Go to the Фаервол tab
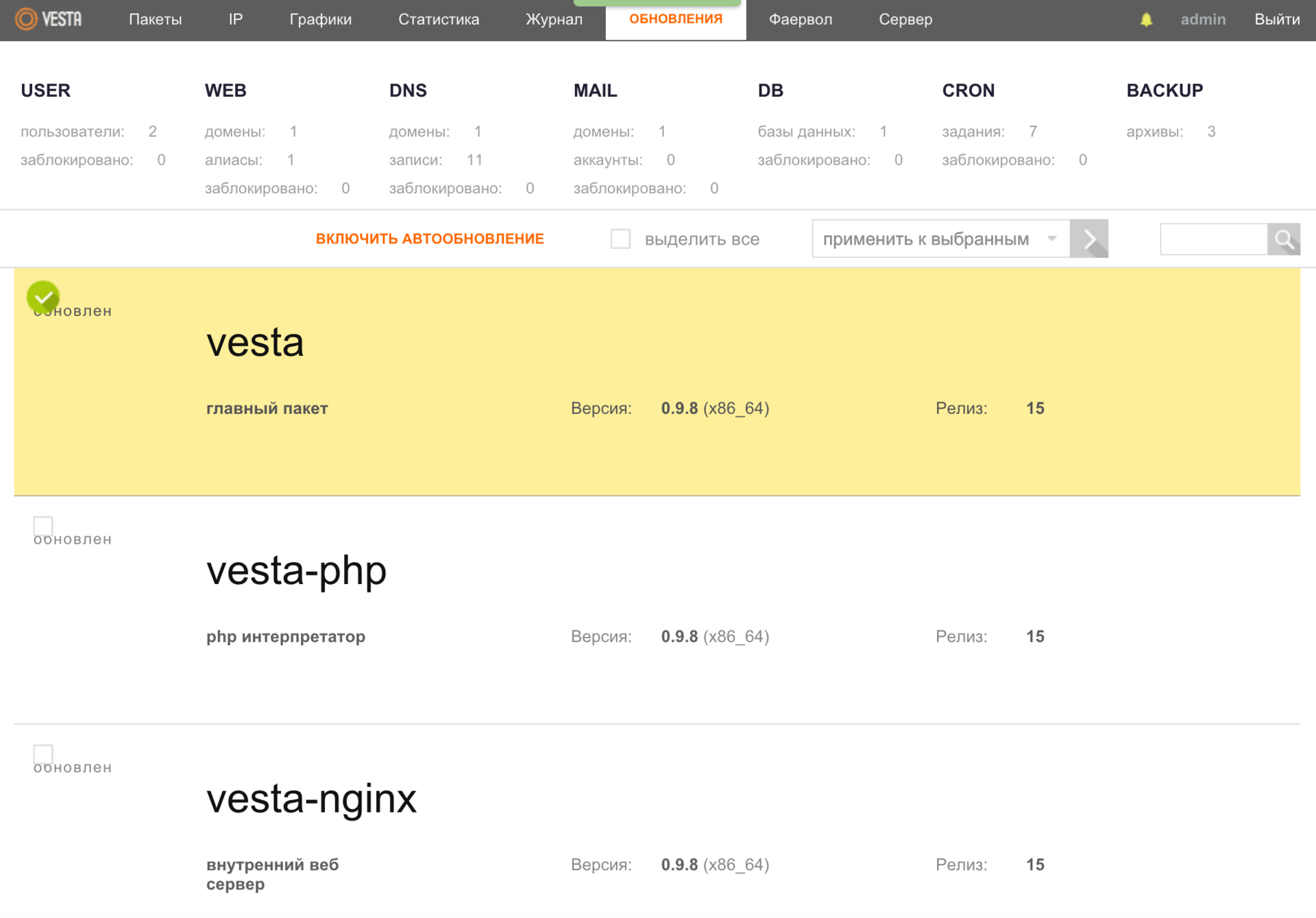The height and width of the screenshot is (918, 1316). tap(800, 20)
